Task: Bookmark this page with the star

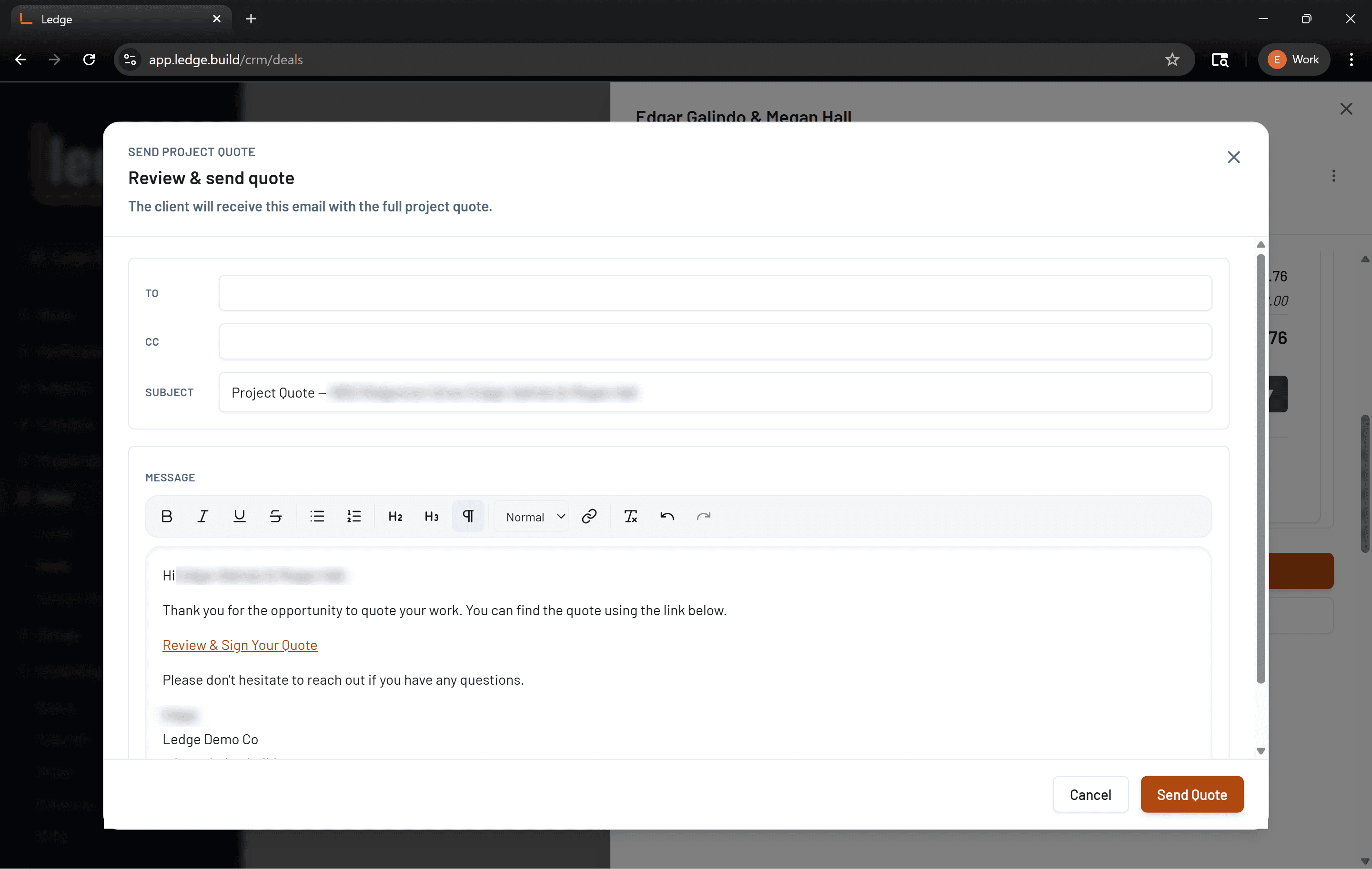Action: point(1172,60)
